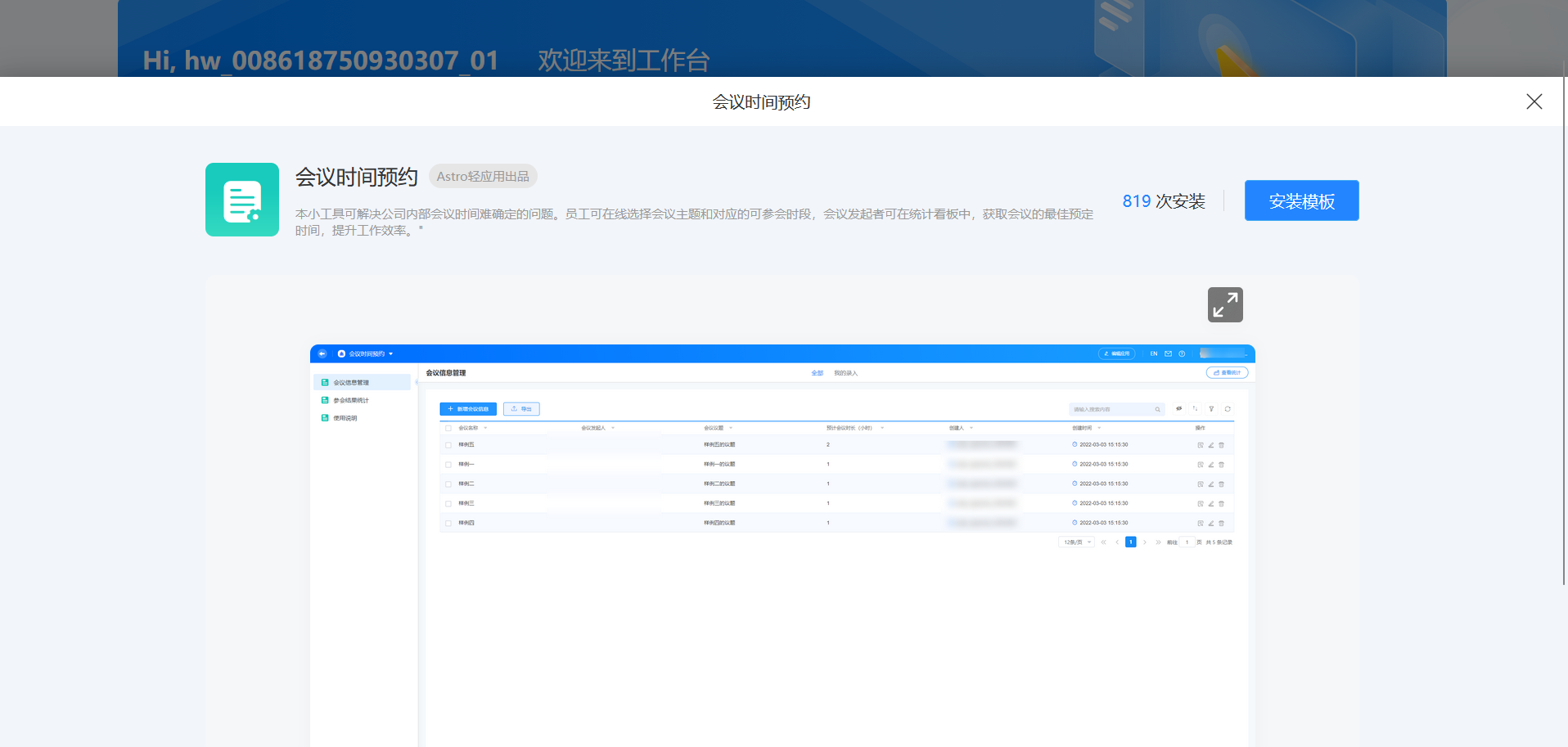
Task: Click the 819 次安装 install count
Action: pos(1164,201)
